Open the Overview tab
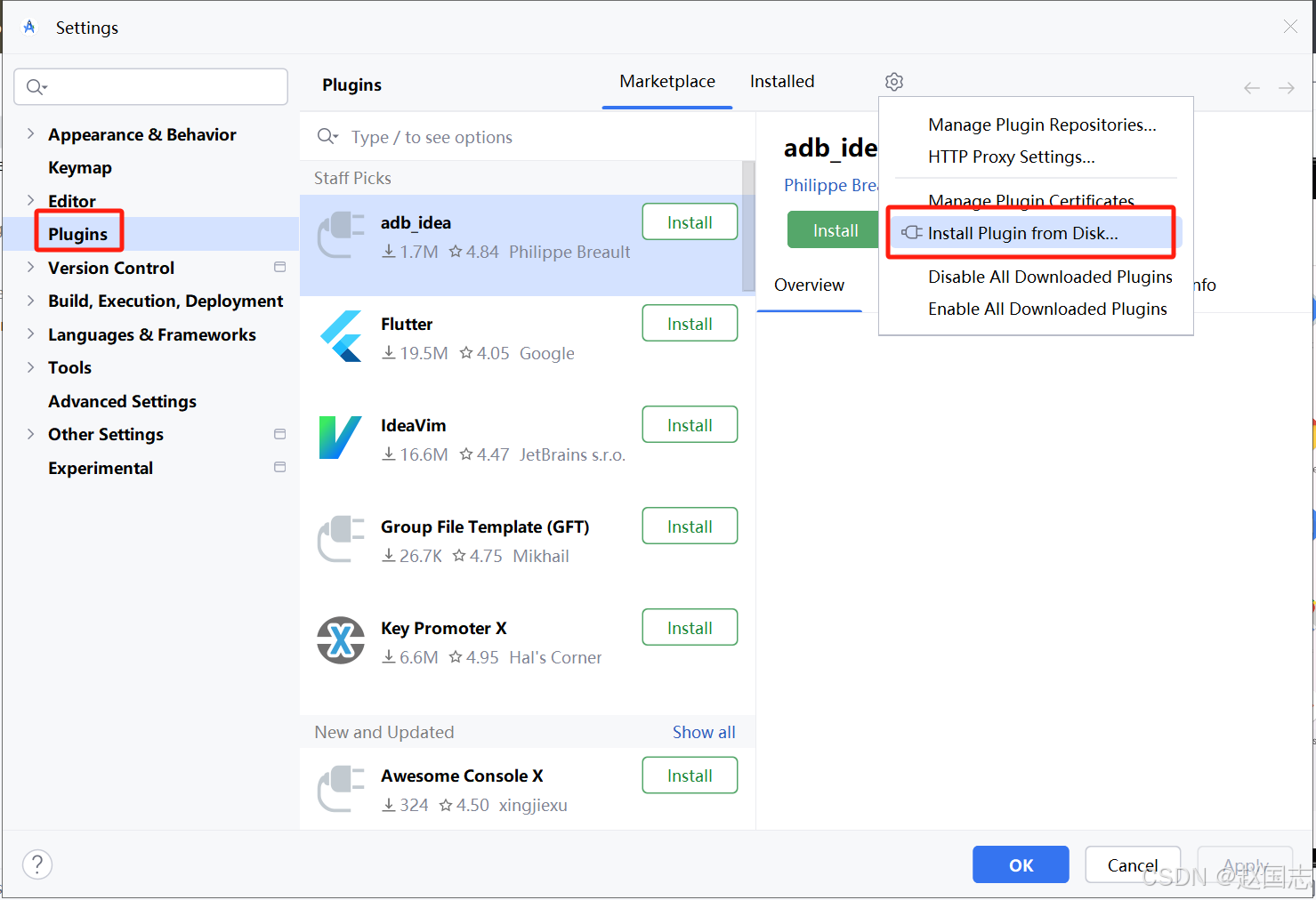This screenshot has width=1316, height=900. pos(809,285)
